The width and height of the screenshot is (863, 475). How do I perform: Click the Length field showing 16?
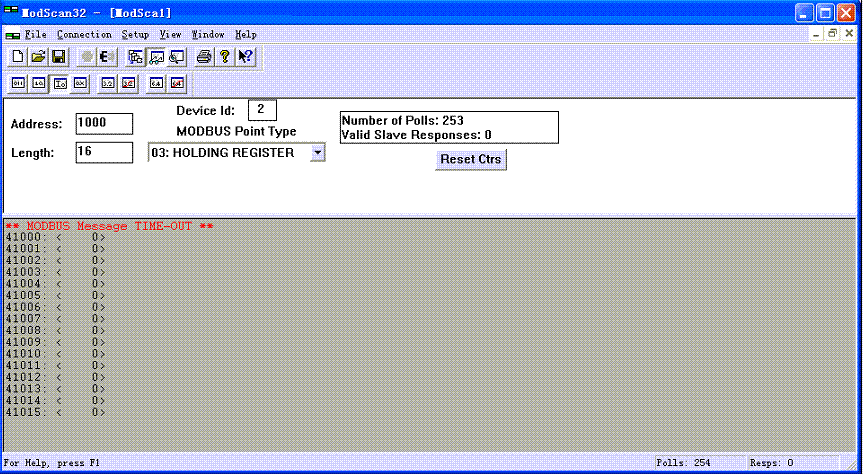[x=104, y=152]
